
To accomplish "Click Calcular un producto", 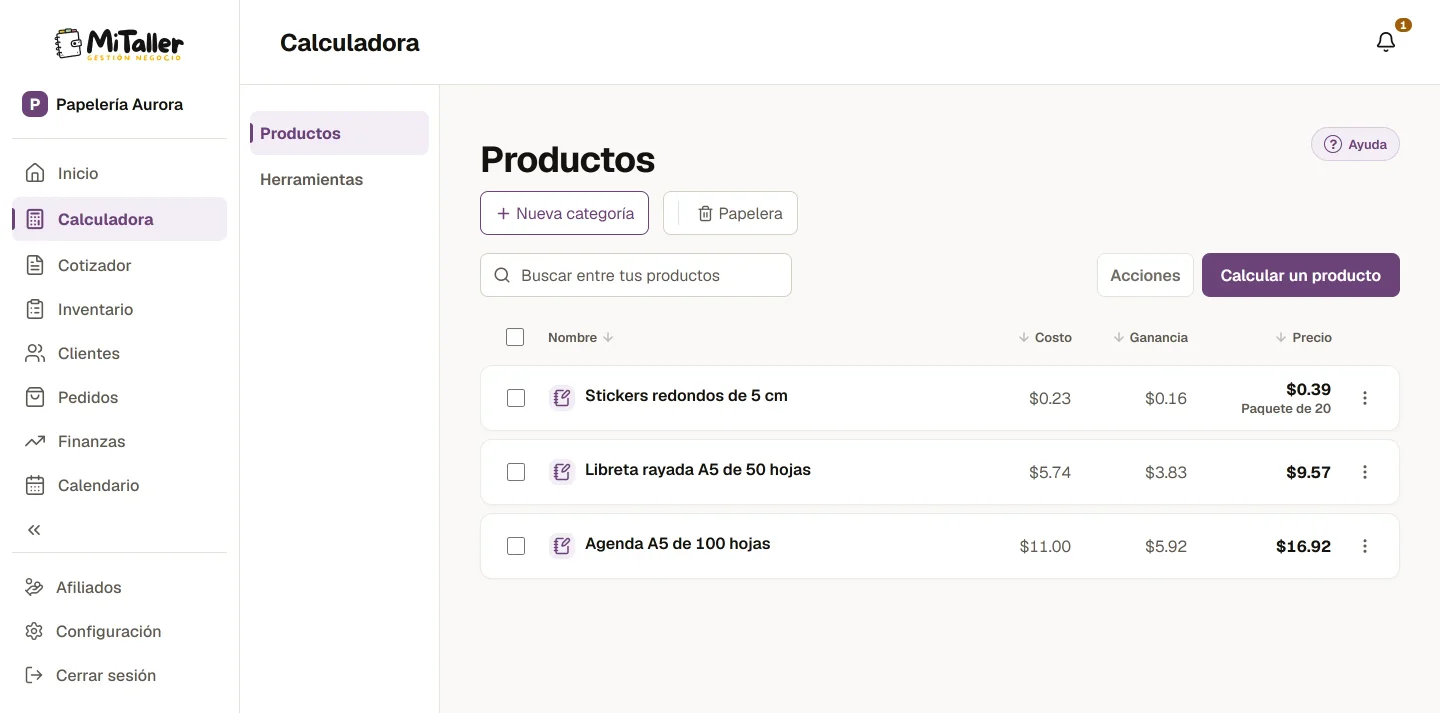I will [1301, 275].
